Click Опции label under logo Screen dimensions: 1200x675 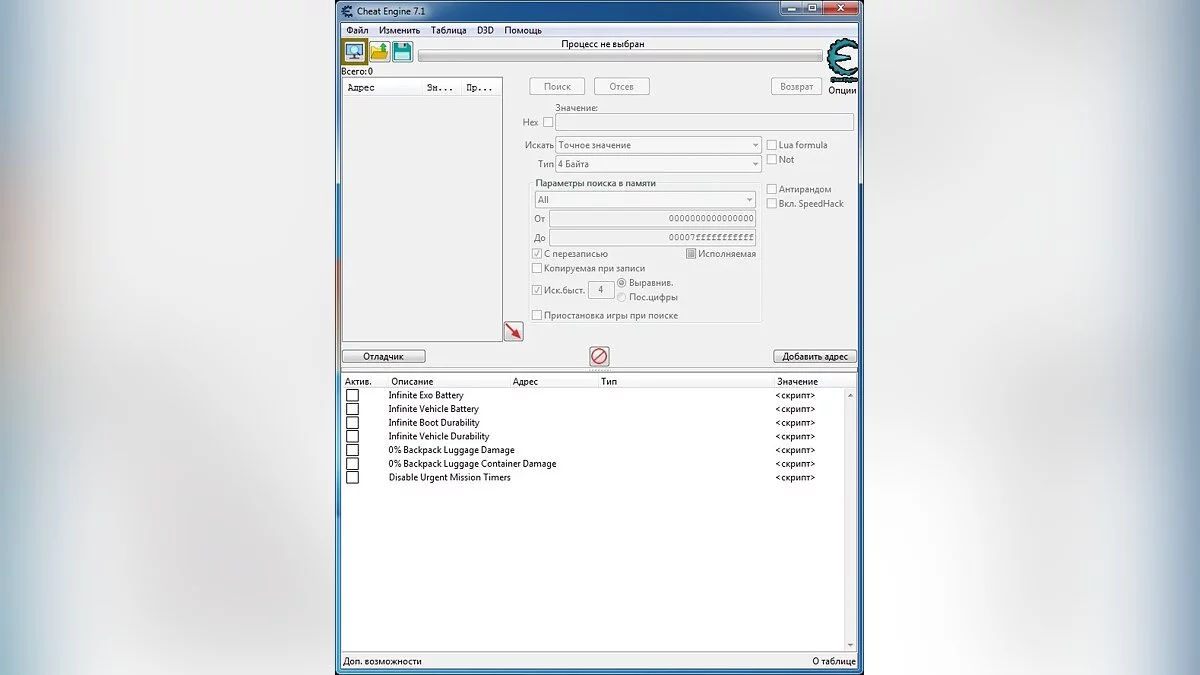(x=843, y=90)
